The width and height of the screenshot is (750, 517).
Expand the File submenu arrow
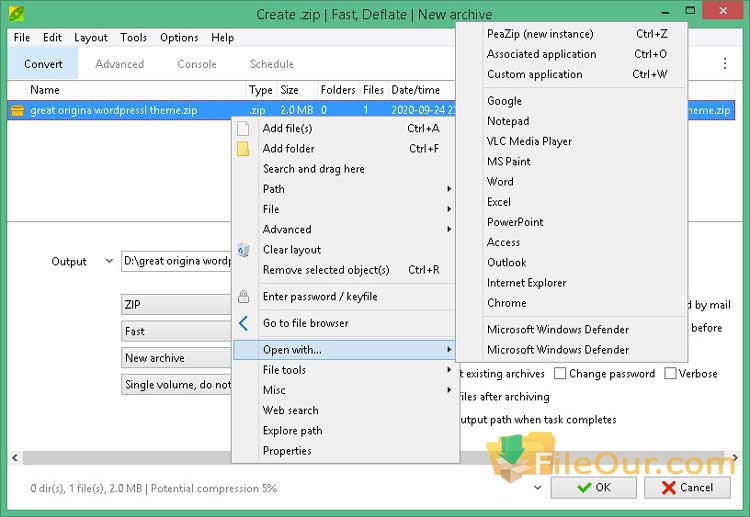(449, 209)
